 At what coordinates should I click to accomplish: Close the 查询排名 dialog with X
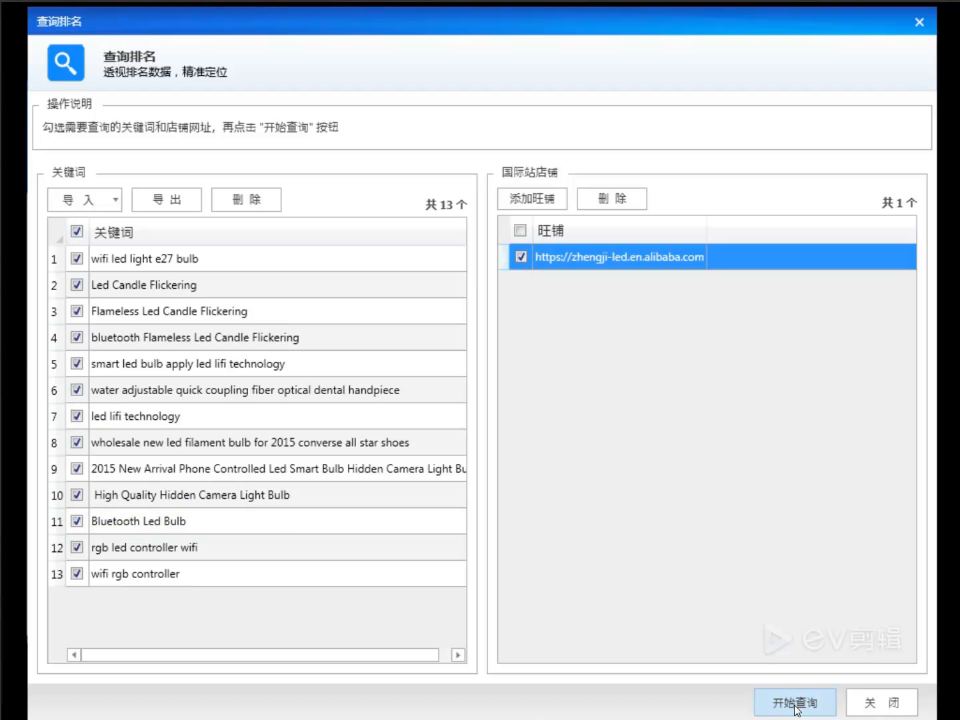919,22
